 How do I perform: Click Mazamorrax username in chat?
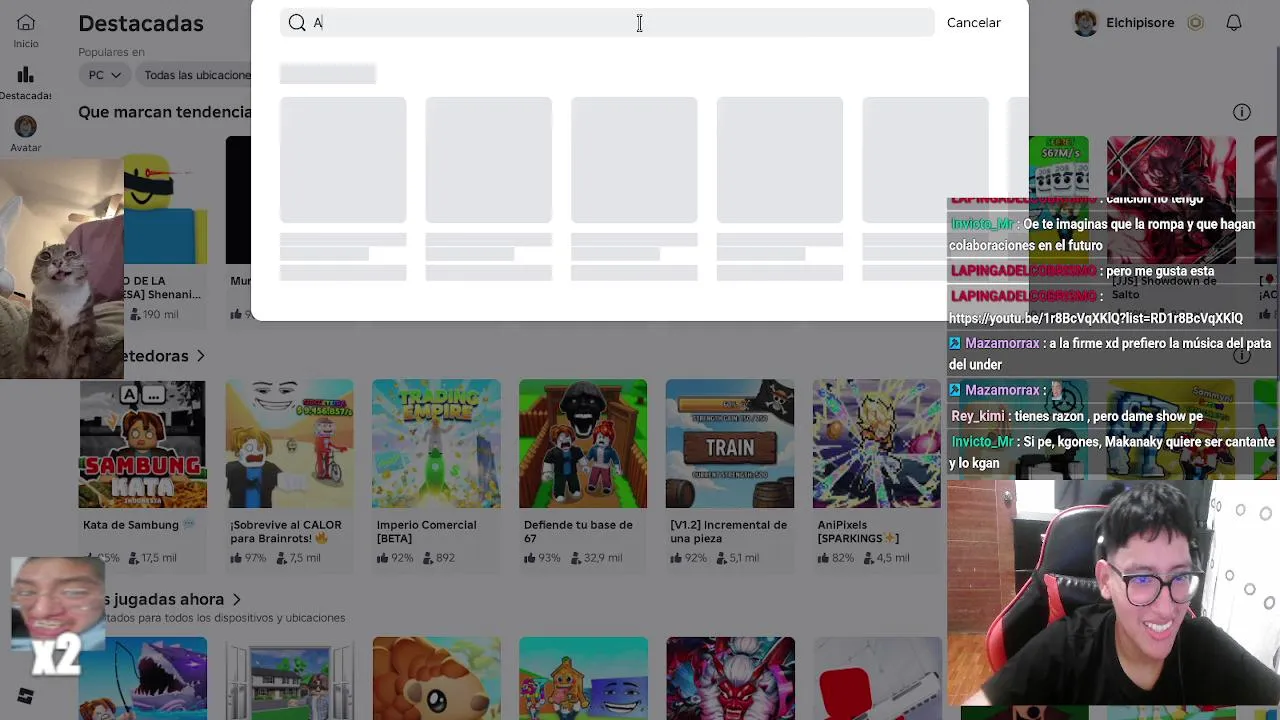coord(1002,343)
